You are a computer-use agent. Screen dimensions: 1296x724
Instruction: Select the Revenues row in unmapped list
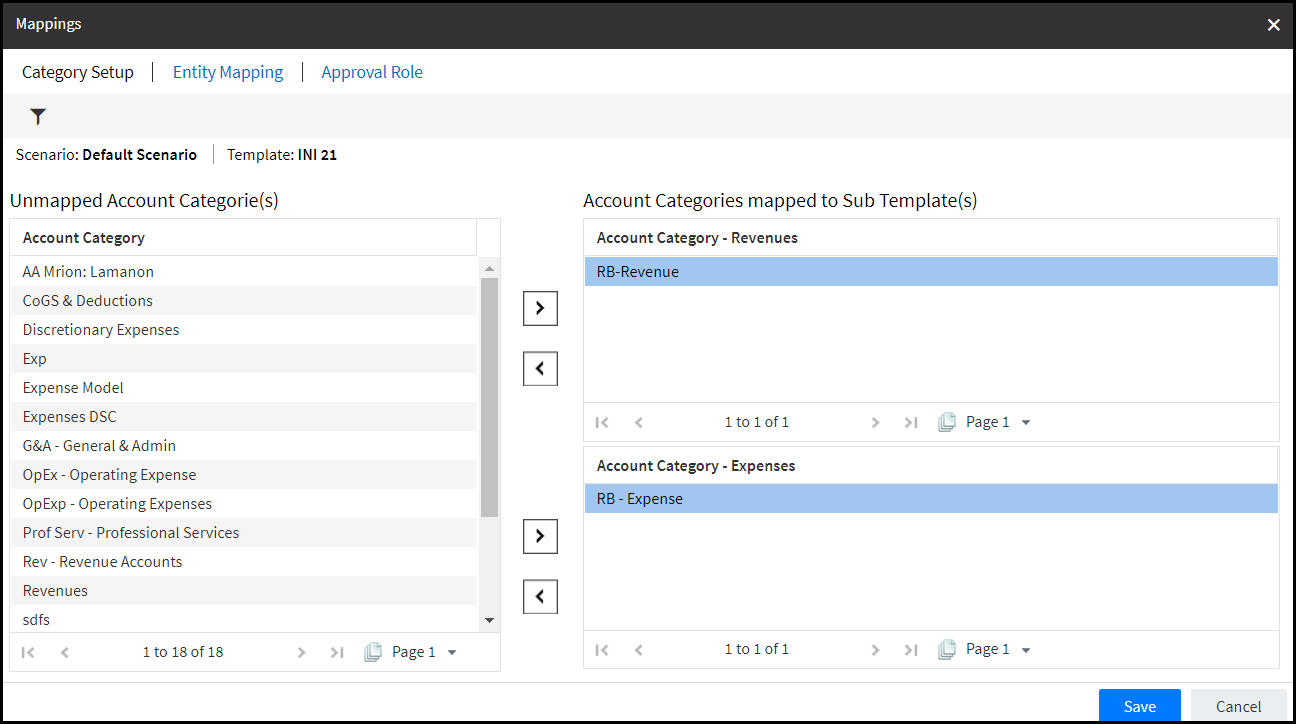[244, 591]
